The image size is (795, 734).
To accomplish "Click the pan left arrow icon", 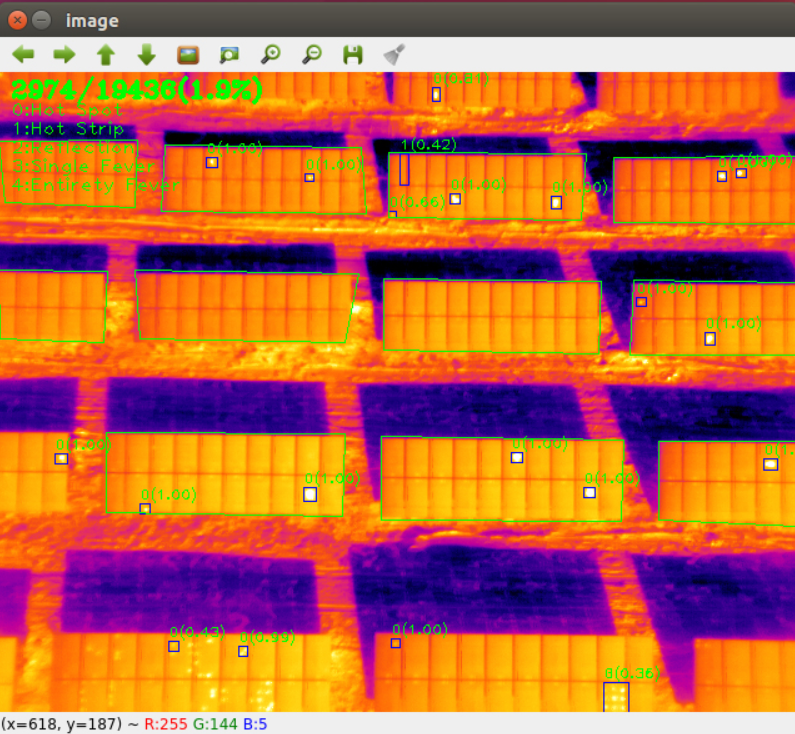I will (x=23, y=54).
